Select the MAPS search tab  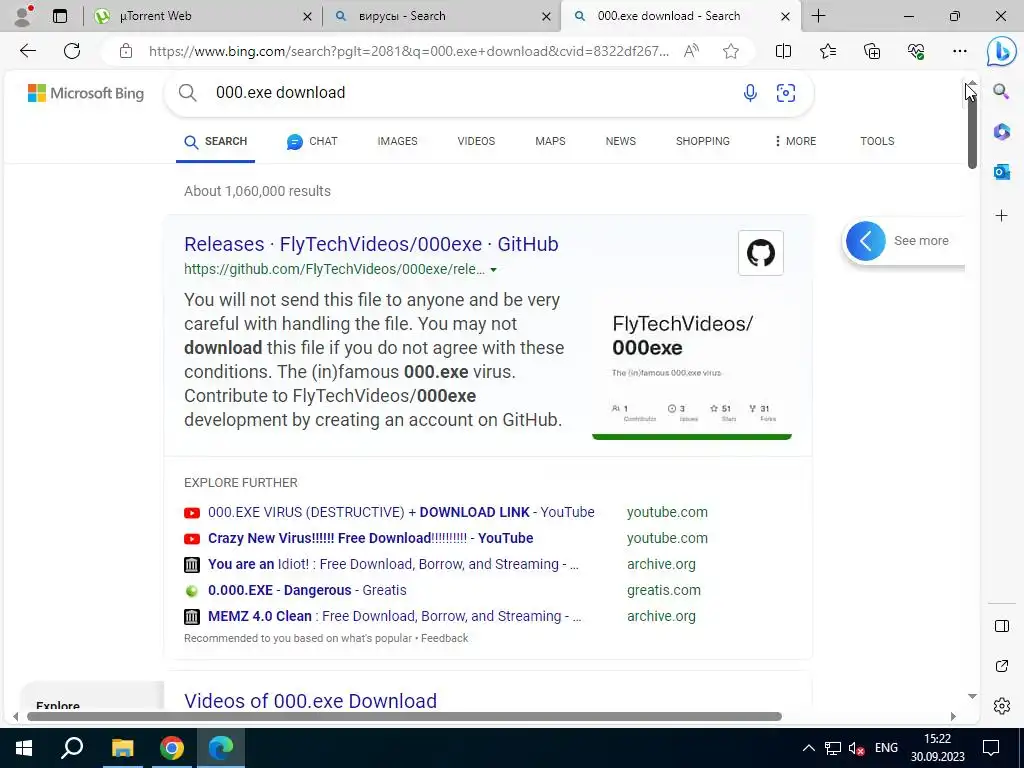tap(550, 141)
